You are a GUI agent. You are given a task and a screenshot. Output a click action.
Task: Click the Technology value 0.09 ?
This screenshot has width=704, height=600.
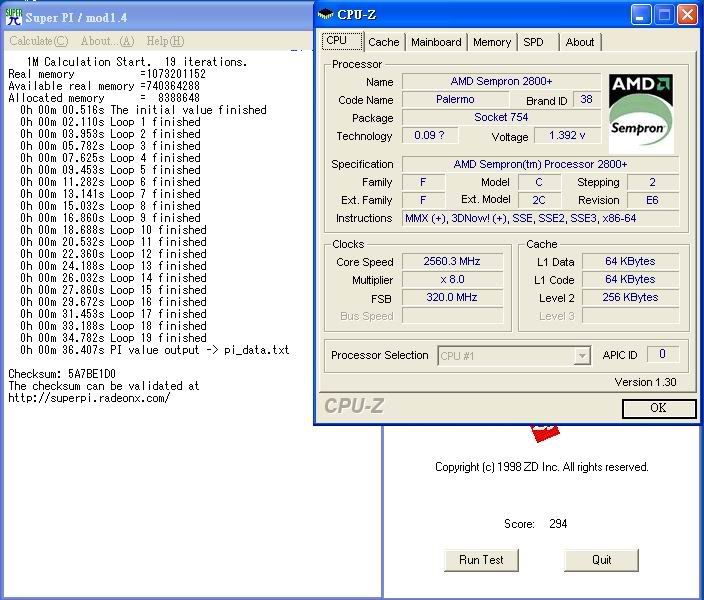(430, 135)
